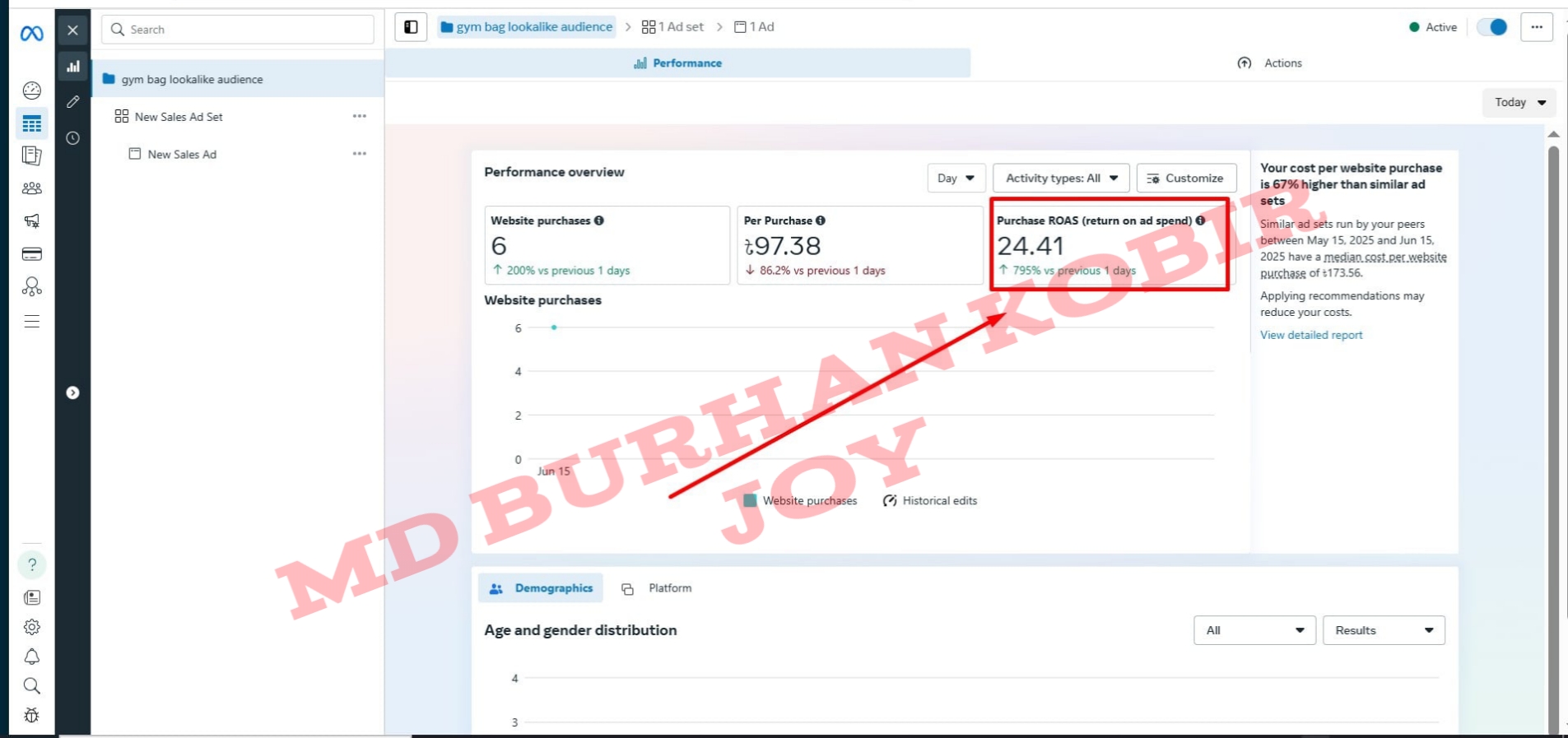Open the Today date range dropdown

tap(1519, 102)
